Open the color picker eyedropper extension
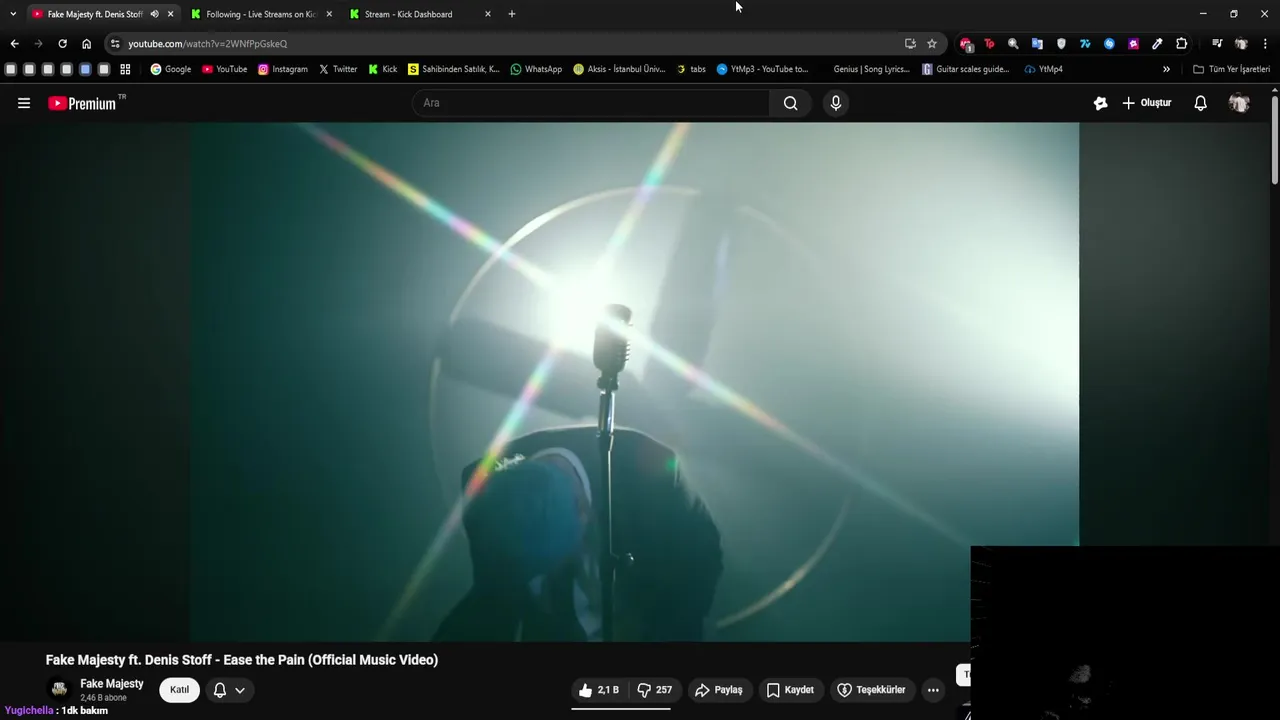This screenshot has height=720, width=1280. tap(1157, 44)
